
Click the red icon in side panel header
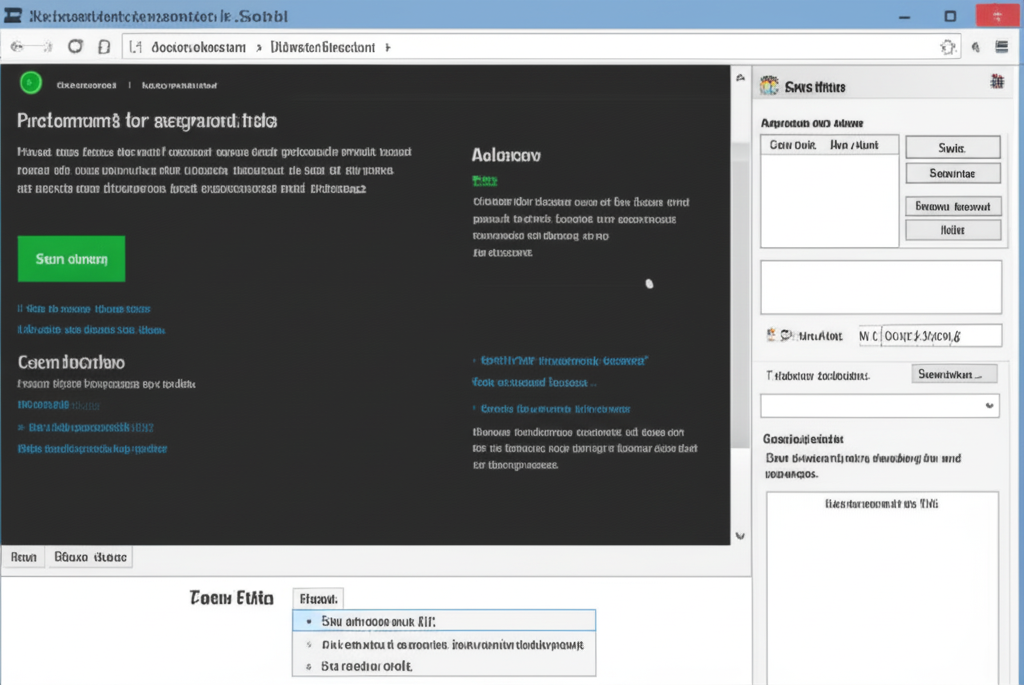click(997, 82)
